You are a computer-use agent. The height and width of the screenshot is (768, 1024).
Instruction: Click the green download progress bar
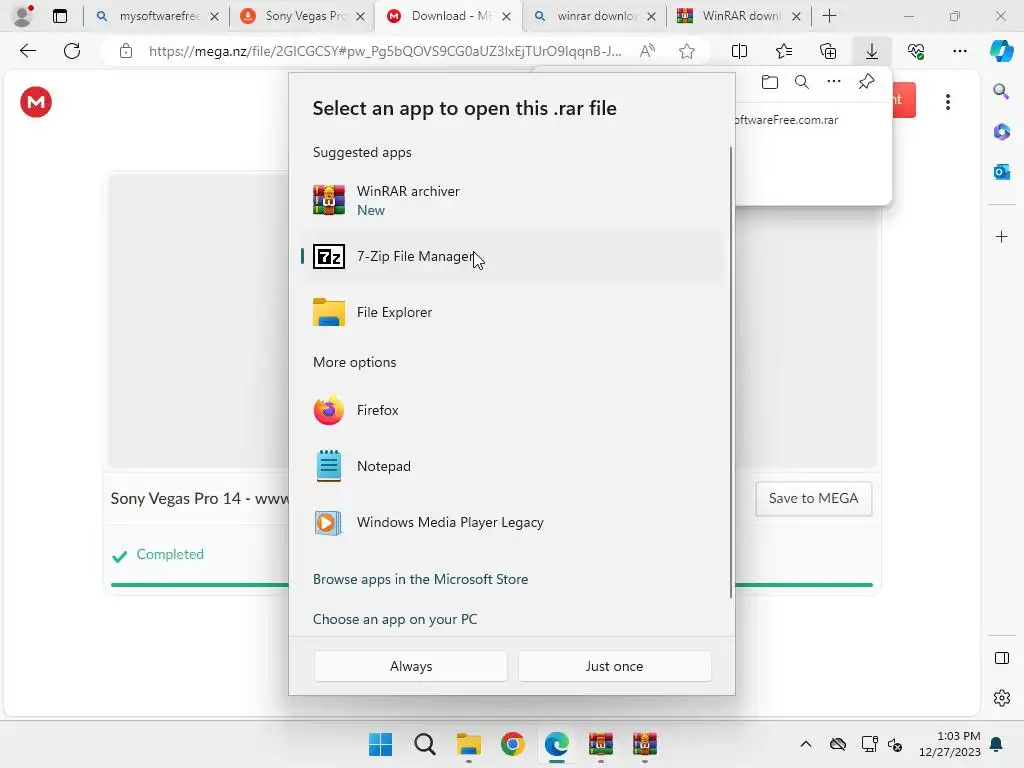click(x=492, y=584)
